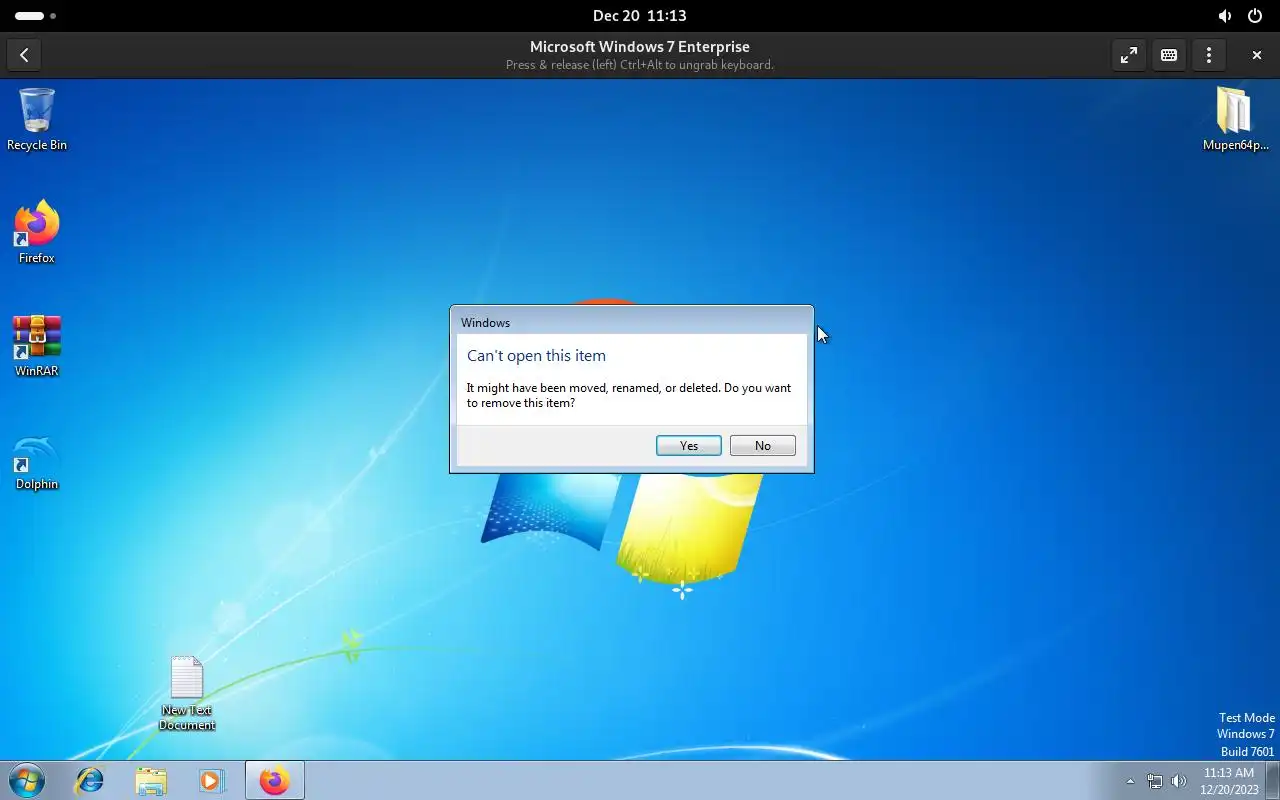Launch Internet Explorer from taskbar

(x=90, y=780)
